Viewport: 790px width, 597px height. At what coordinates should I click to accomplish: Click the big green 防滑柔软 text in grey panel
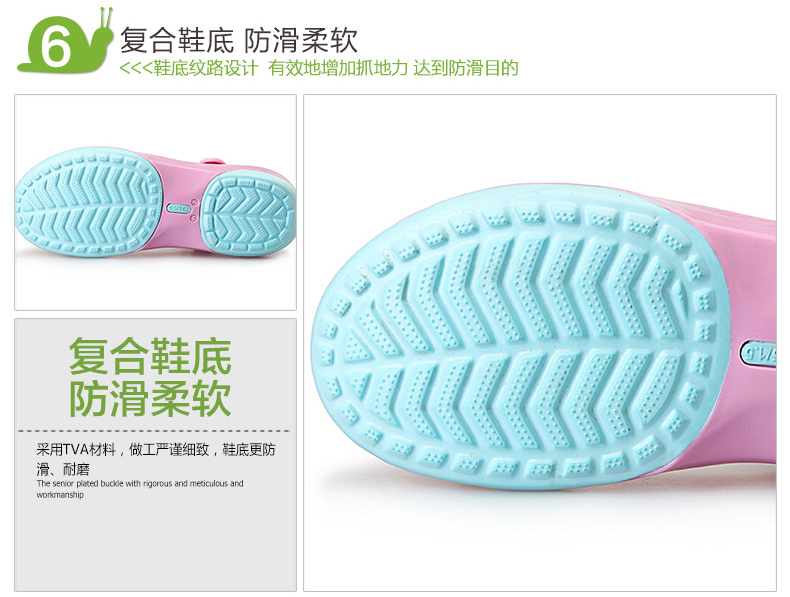[x=150, y=399]
